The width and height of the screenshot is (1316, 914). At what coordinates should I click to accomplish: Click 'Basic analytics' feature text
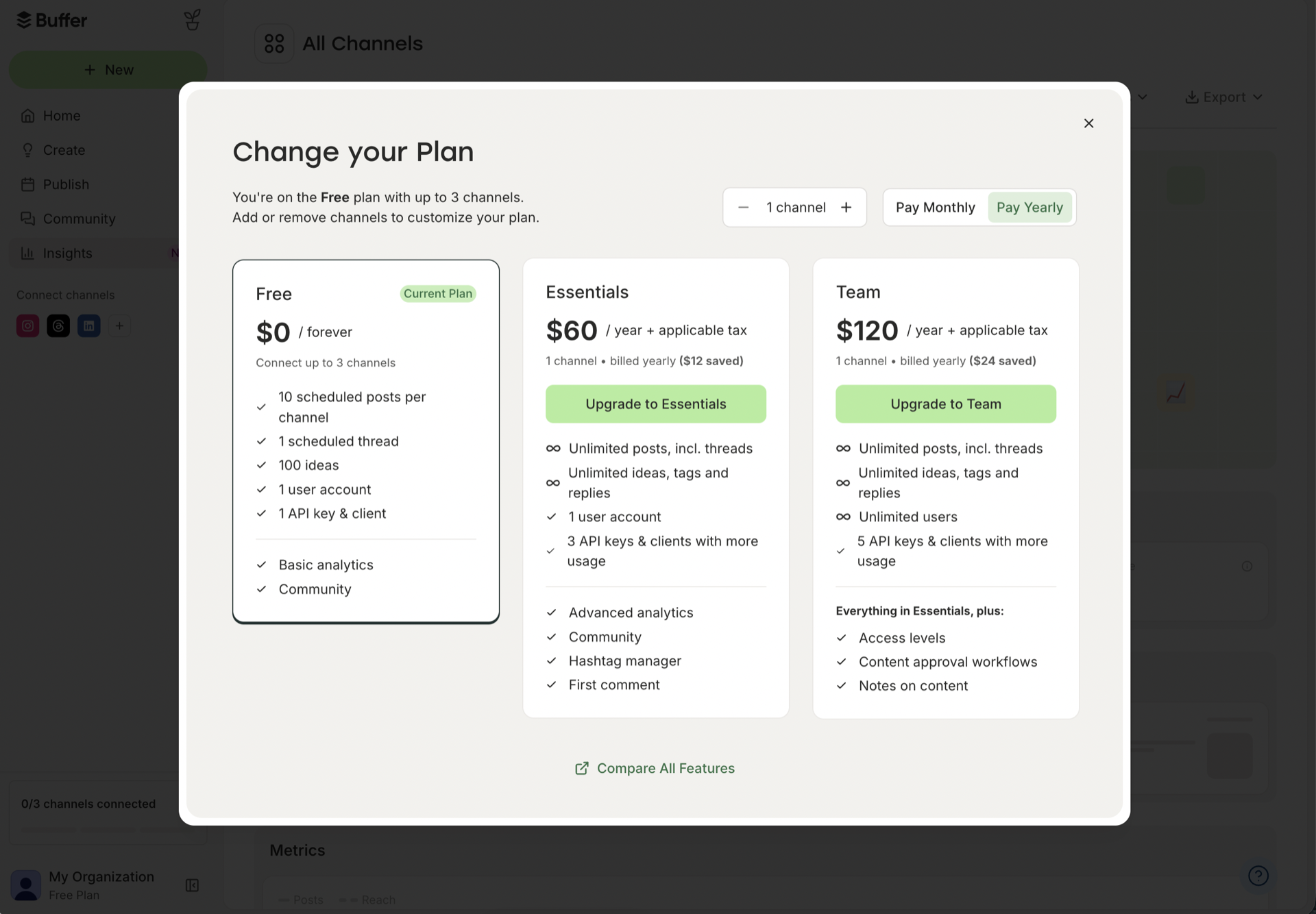326,565
